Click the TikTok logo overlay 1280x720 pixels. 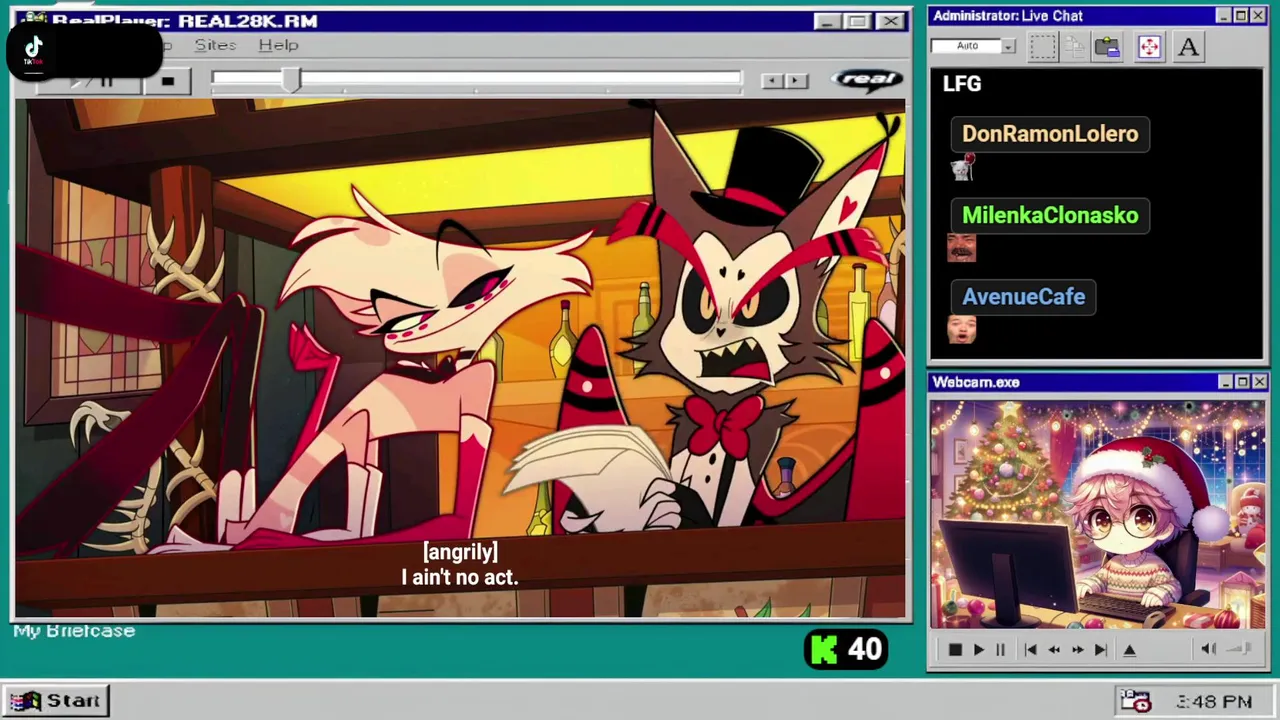pos(34,50)
